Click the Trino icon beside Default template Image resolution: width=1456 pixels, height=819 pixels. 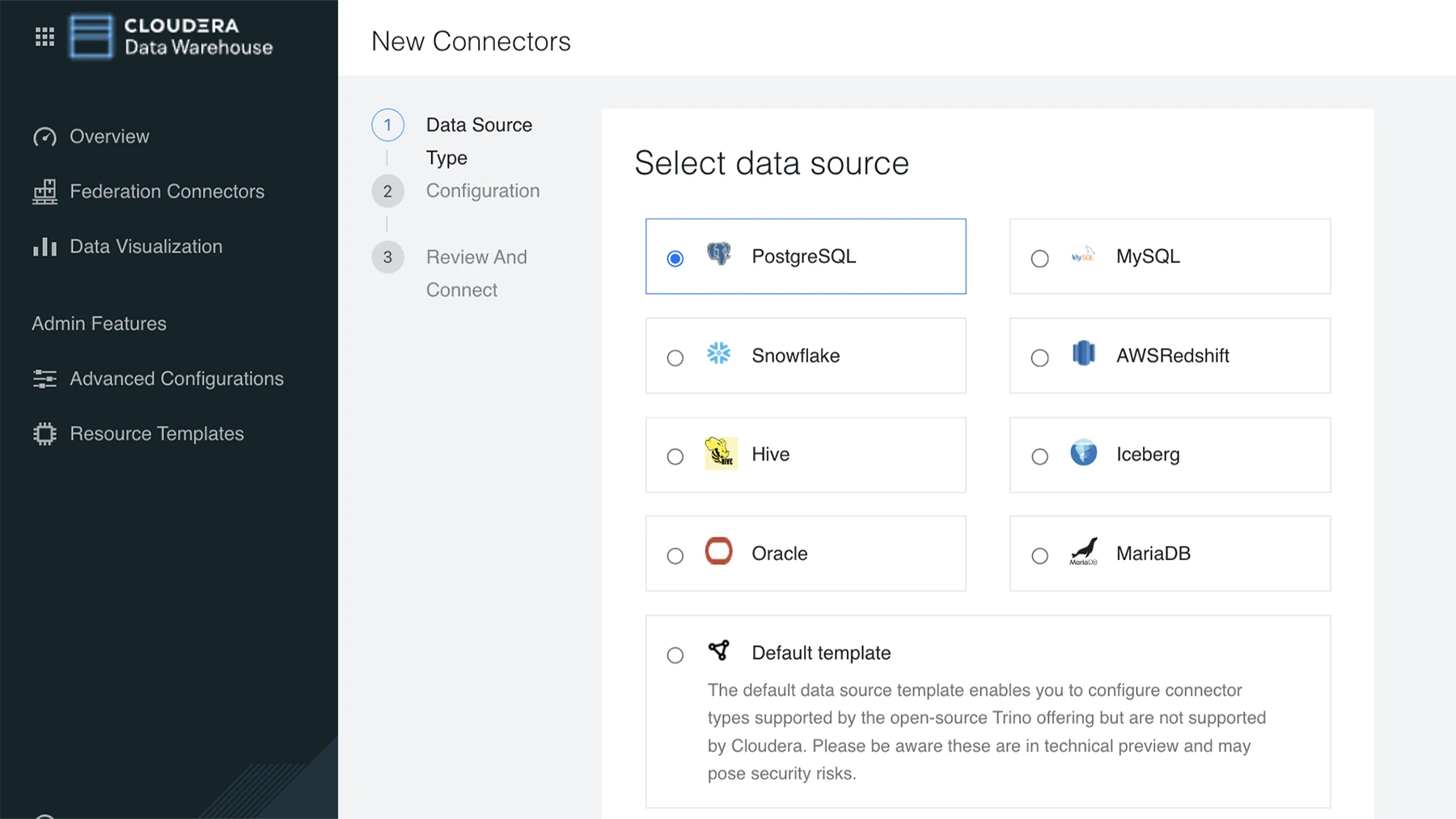click(x=718, y=650)
